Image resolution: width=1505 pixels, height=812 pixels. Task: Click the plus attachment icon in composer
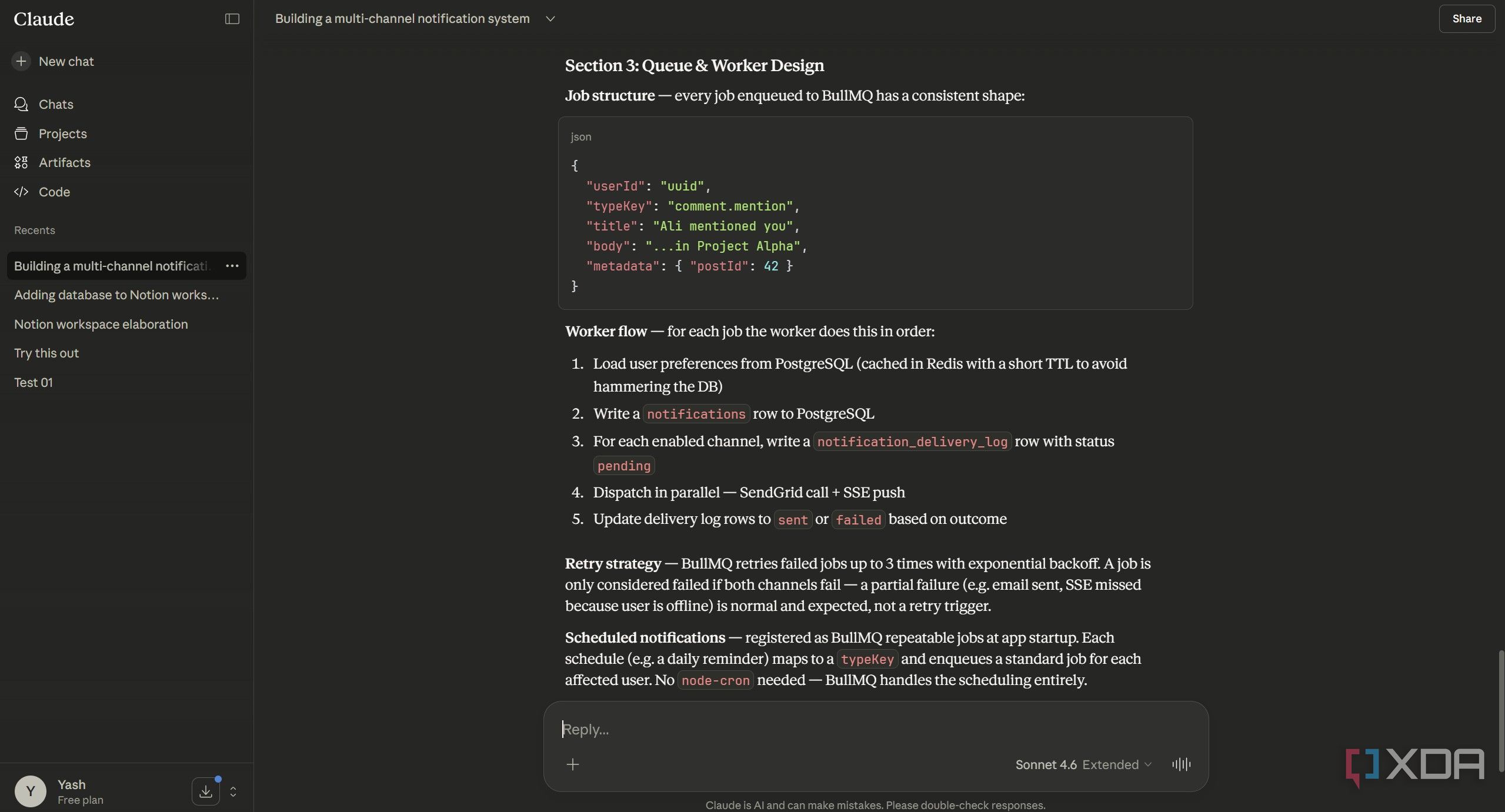pyautogui.click(x=573, y=764)
